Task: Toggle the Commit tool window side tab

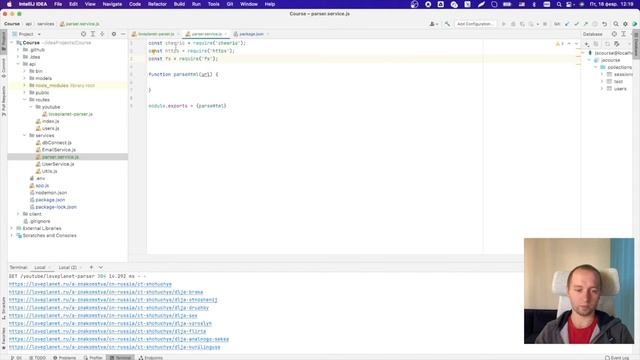Action: pos(4,68)
